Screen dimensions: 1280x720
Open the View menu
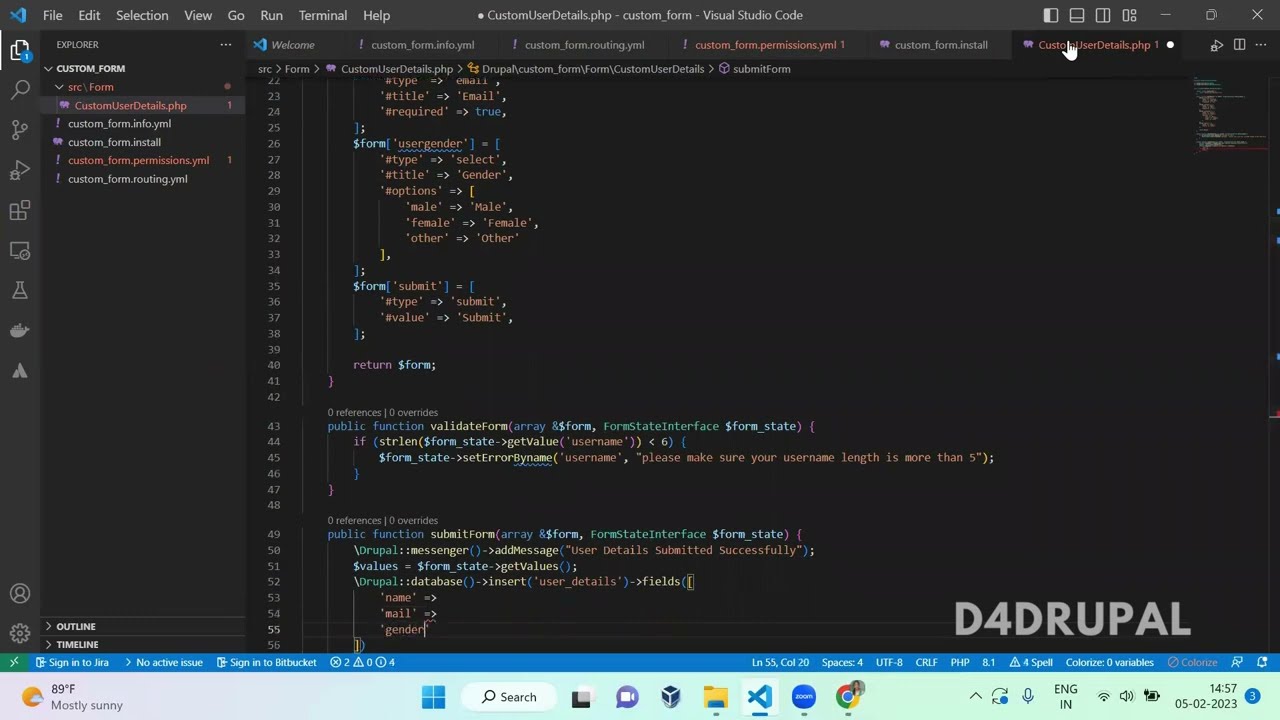[x=198, y=15]
